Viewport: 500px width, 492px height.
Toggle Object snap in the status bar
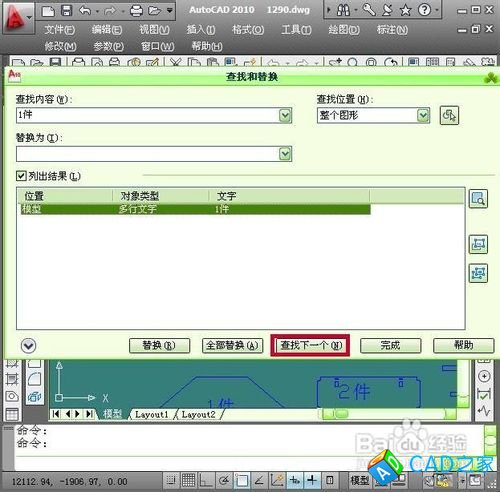click(242, 480)
